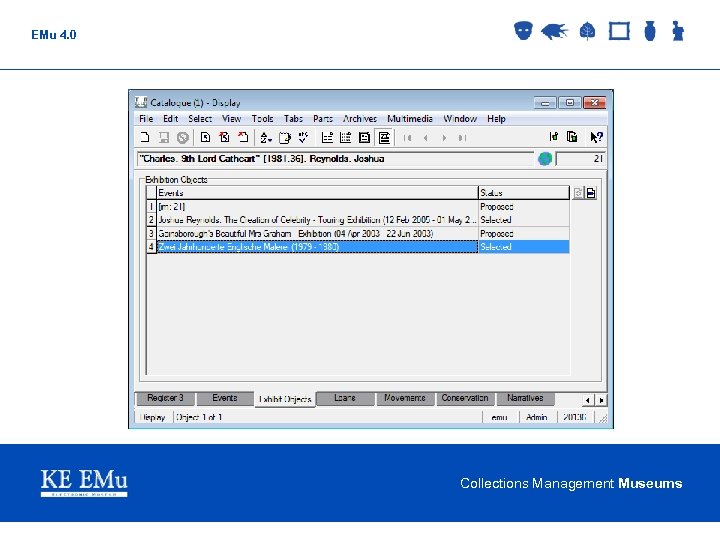
Task: Click 'Admin' in the status bar
Action: pos(536,417)
